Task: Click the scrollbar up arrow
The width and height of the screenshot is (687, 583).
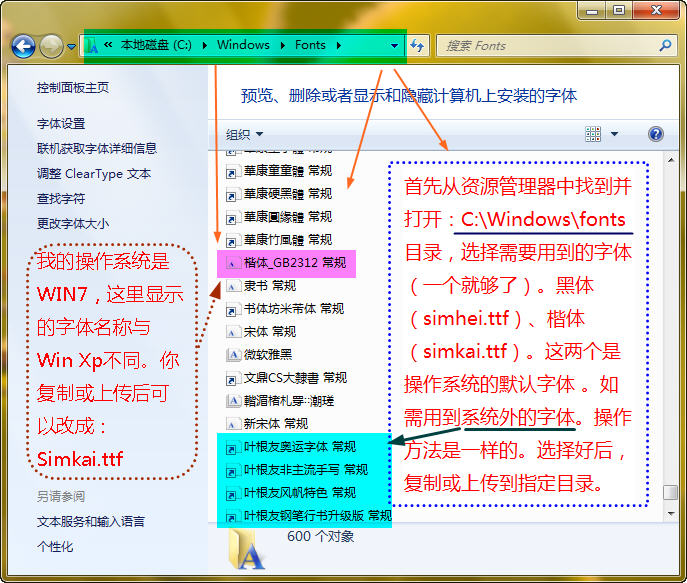Action: (x=671, y=160)
